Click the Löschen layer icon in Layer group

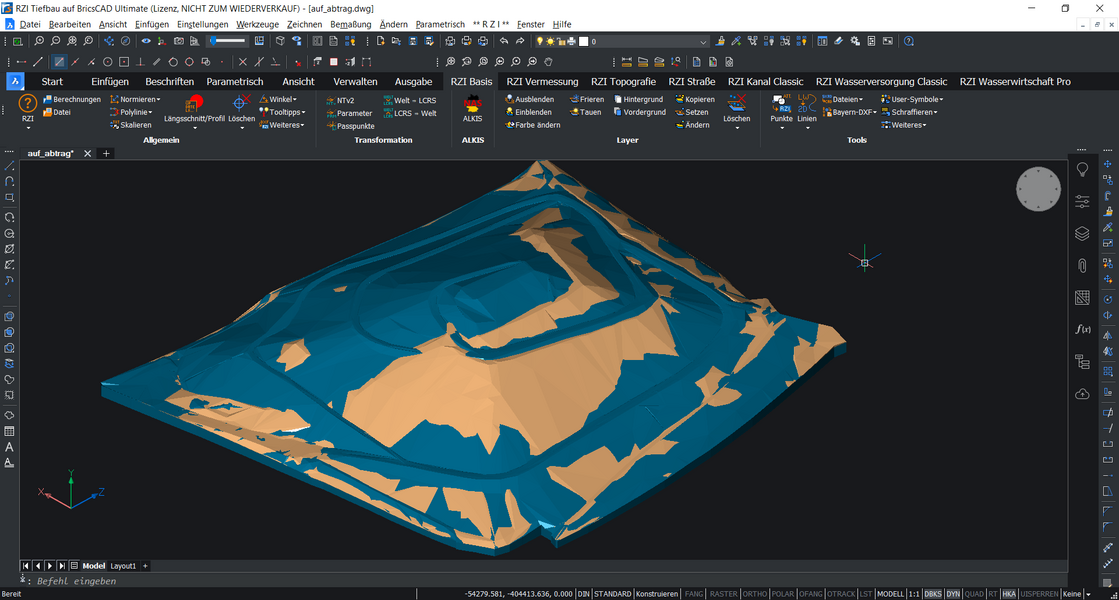pyautogui.click(x=736, y=104)
